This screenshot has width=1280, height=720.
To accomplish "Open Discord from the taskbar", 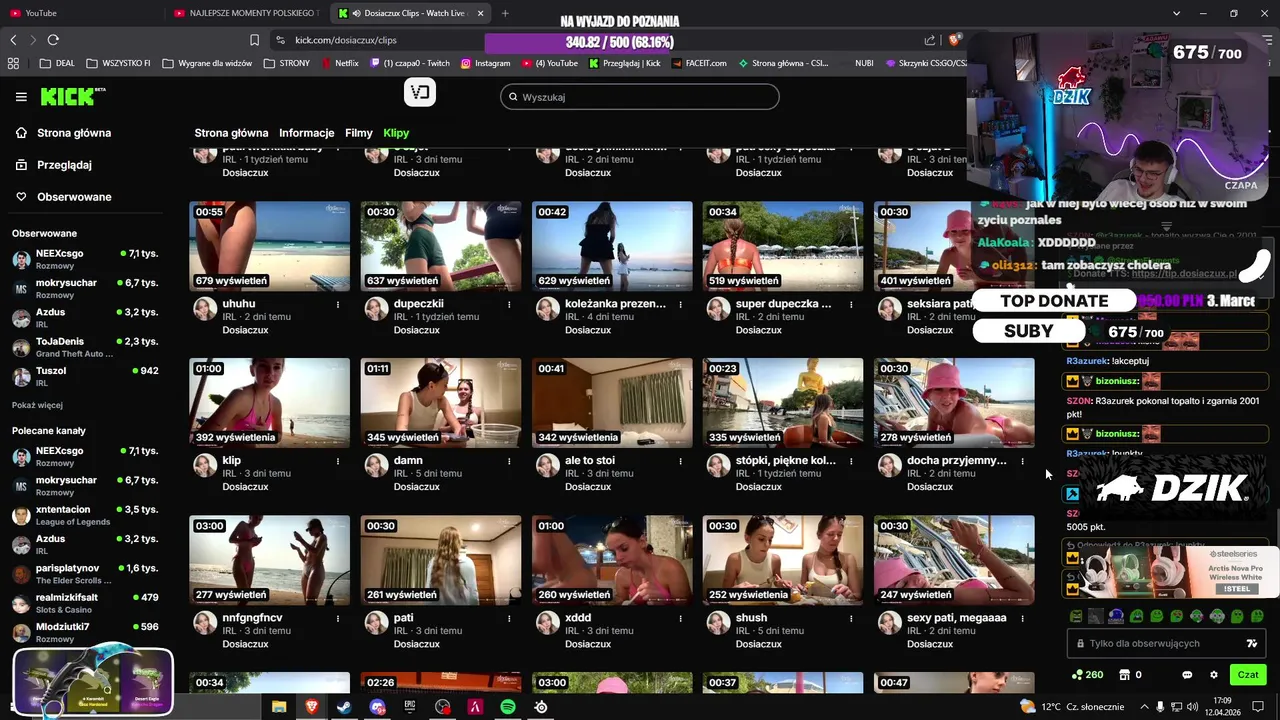I will click(x=377, y=707).
